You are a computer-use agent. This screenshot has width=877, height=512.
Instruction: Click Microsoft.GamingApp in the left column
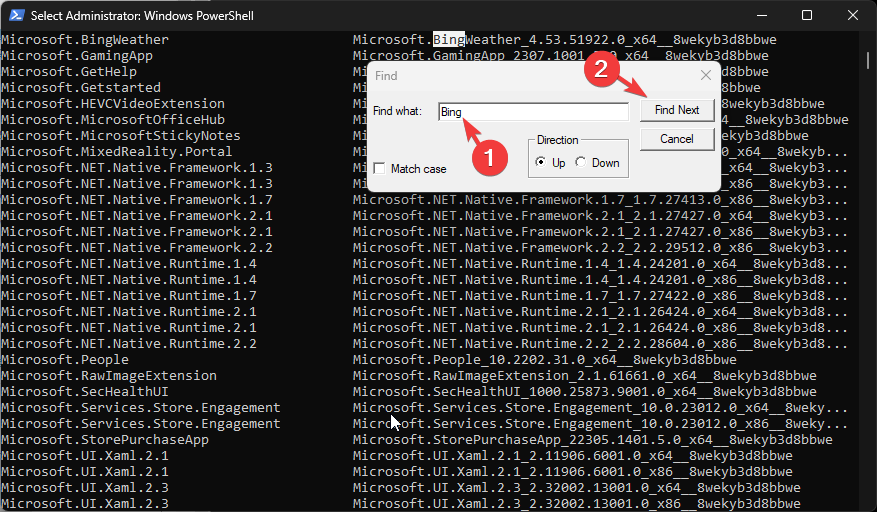[77, 55]
